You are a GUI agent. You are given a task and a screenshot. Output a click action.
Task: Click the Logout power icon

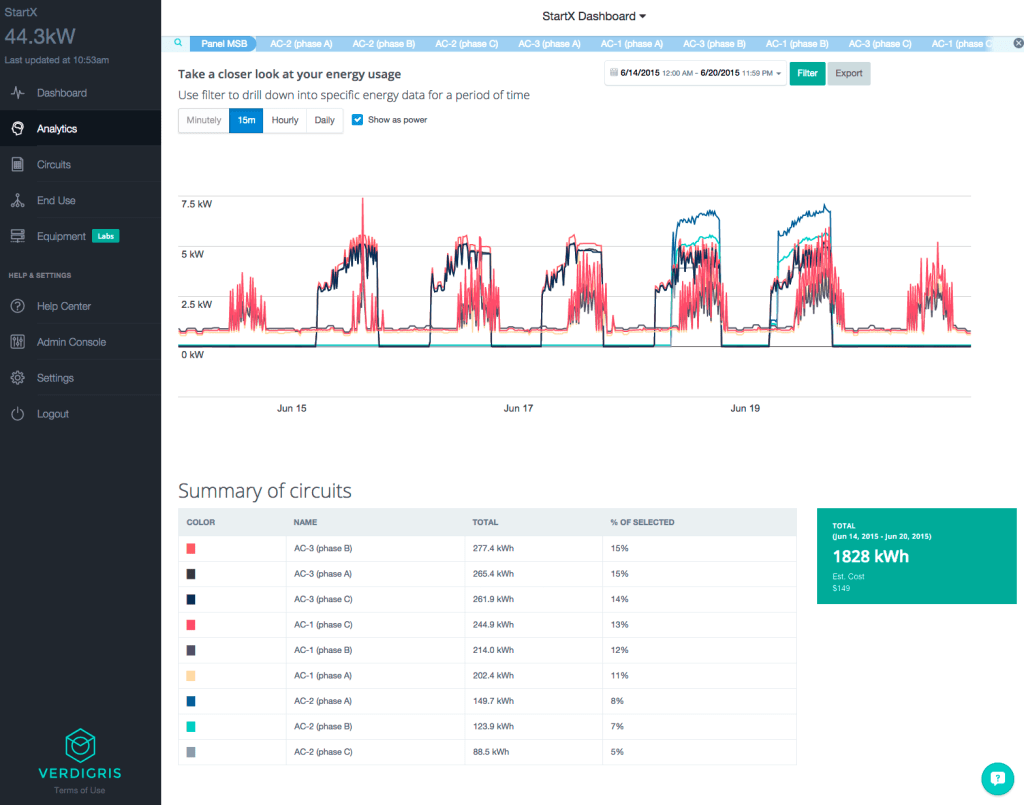(x=17, y=414)
